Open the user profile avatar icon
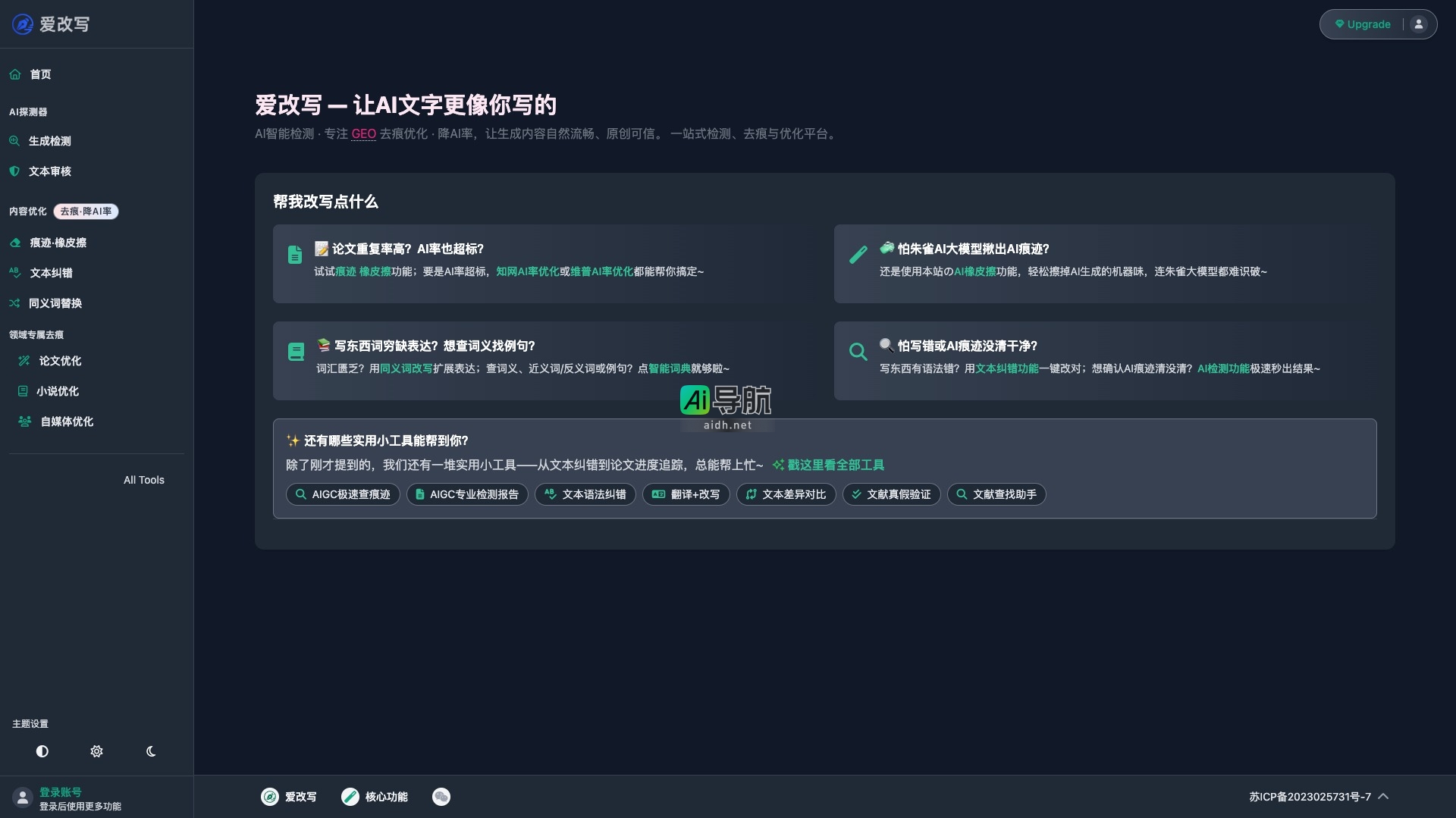This screenshot has width=1456, height=818. pyautogui.click(x=1418, y=24)
